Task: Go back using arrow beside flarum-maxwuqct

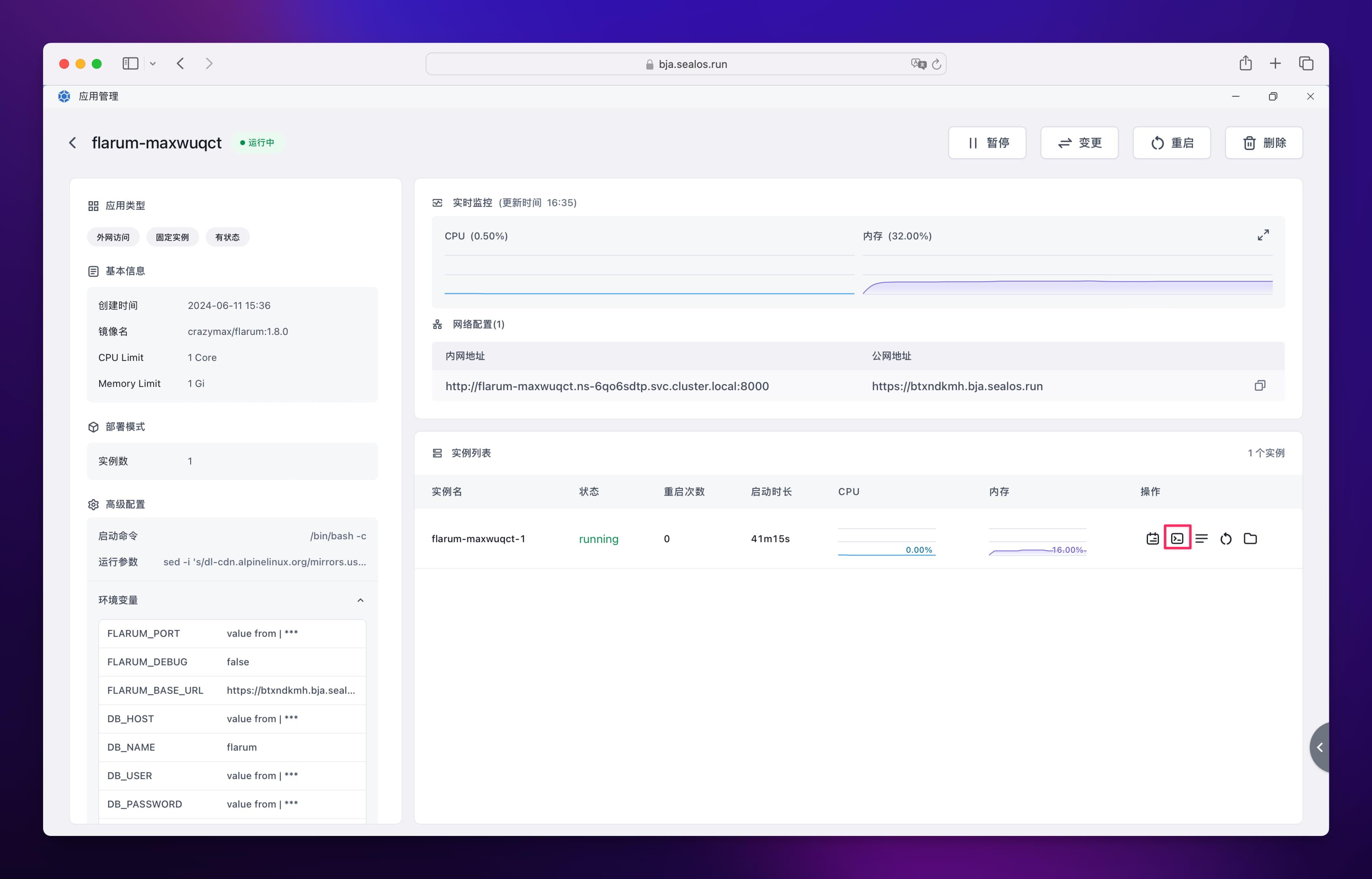Action: click(72, 143)
